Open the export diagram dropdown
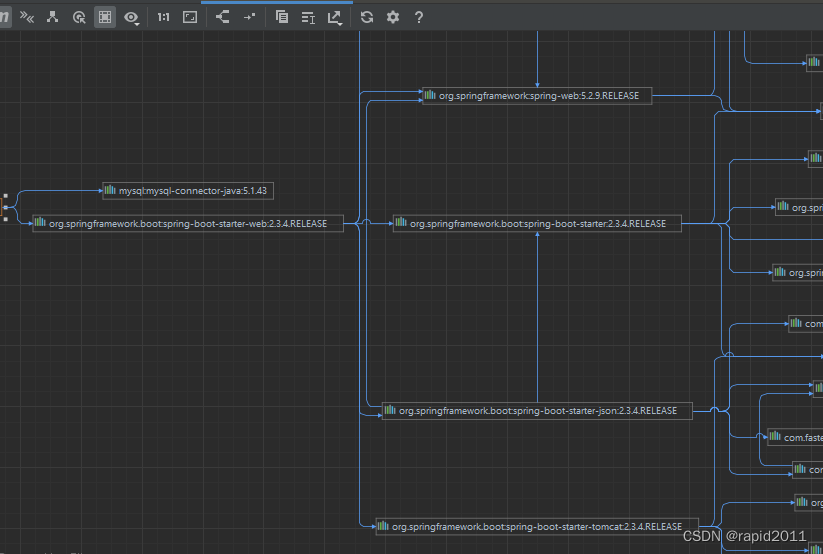823x554 pixels. click(335, 18)
